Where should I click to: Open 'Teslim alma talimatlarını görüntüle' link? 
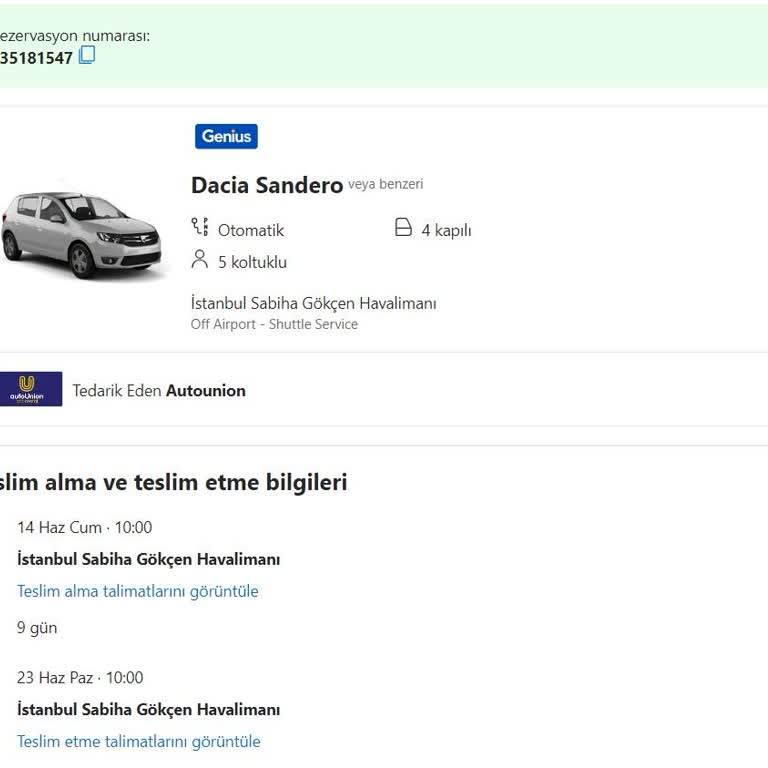138,591
